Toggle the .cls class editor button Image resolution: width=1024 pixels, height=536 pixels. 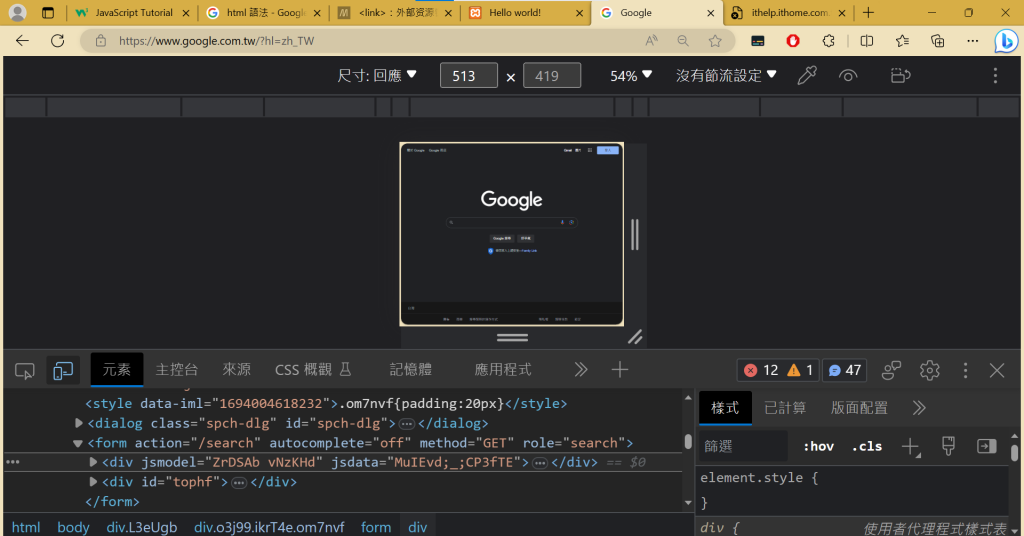coord(867,447)
